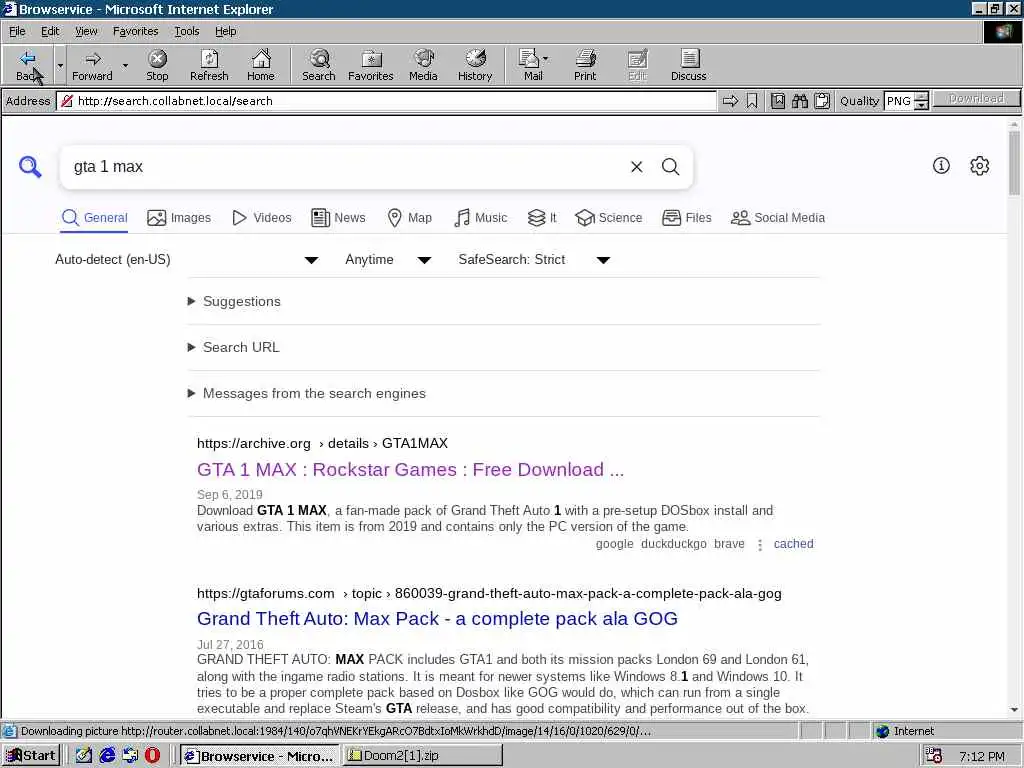Open the Edit menu
The image size is (1024, 768).
[50, 31]
